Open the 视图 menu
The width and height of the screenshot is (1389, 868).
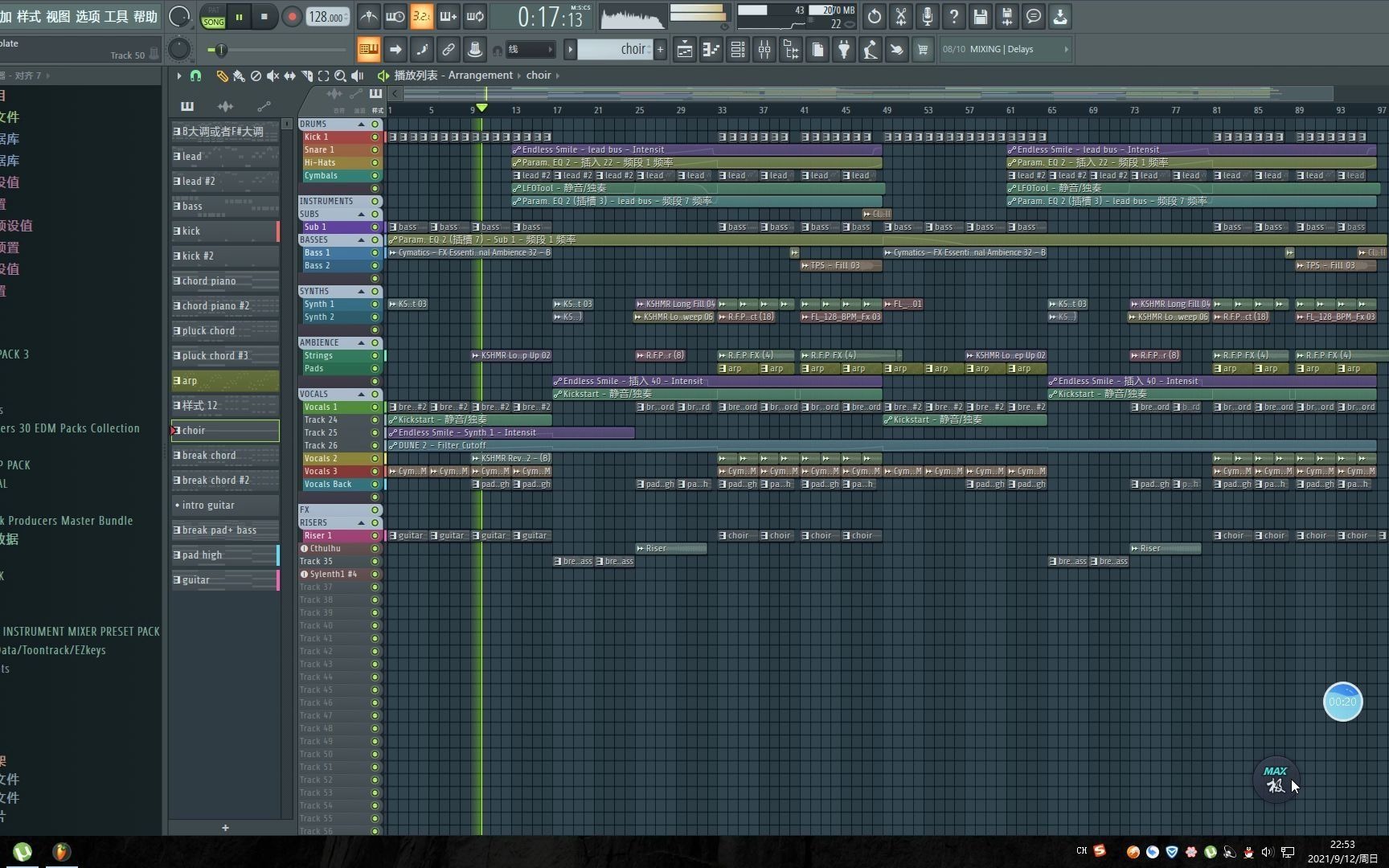(x=58, y=17)
